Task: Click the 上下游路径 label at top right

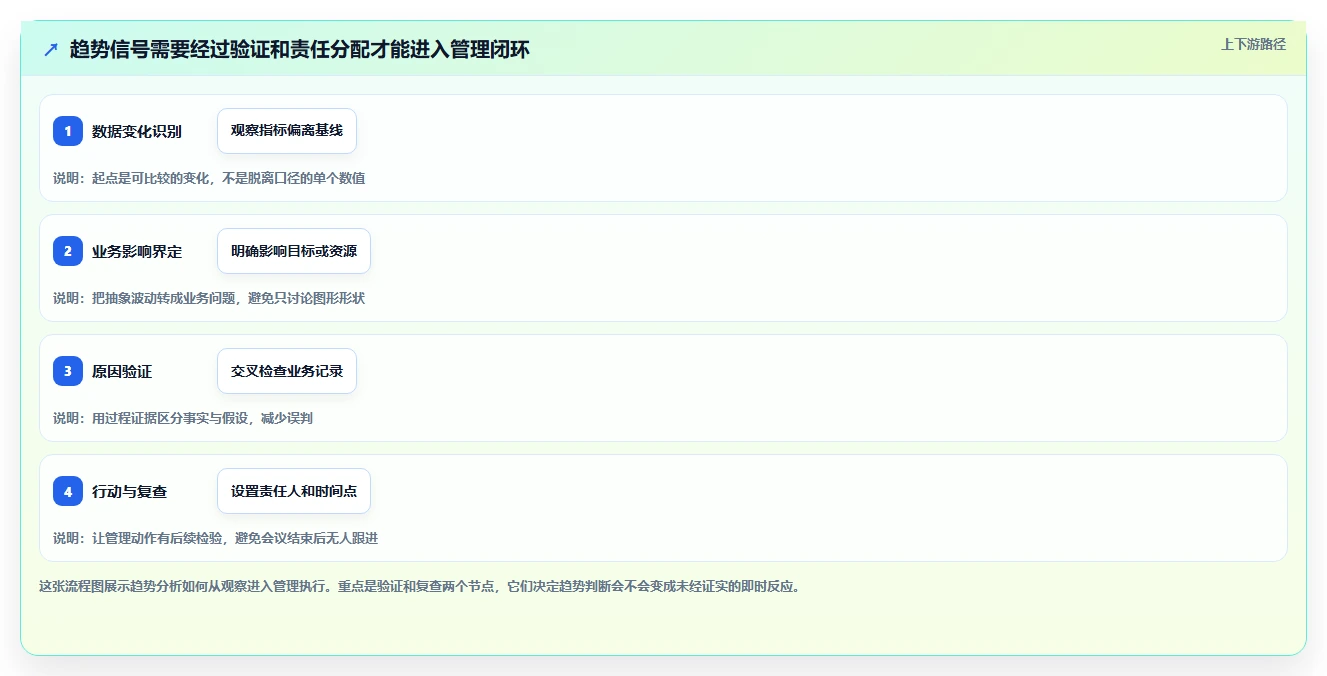Action: [1253, 44]
